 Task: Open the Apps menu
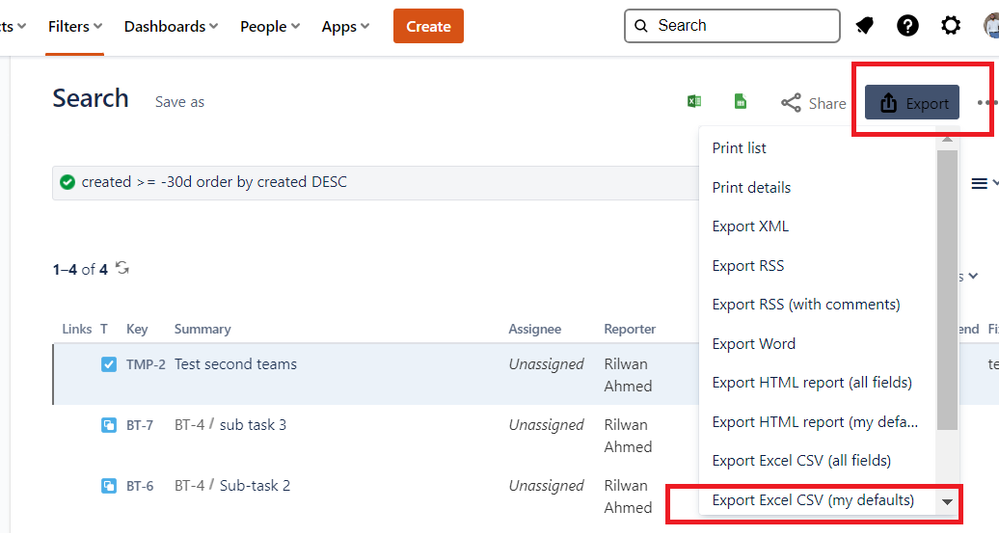pos(345,27)
